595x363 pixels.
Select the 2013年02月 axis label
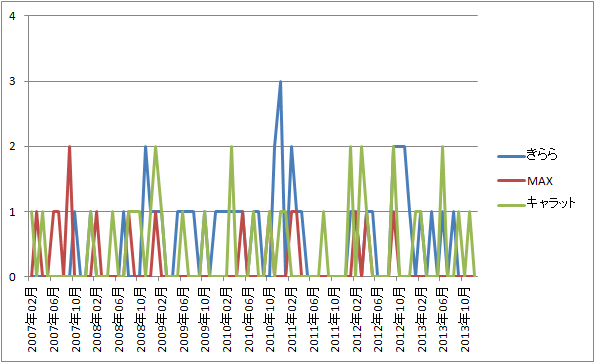pos(422,320)
